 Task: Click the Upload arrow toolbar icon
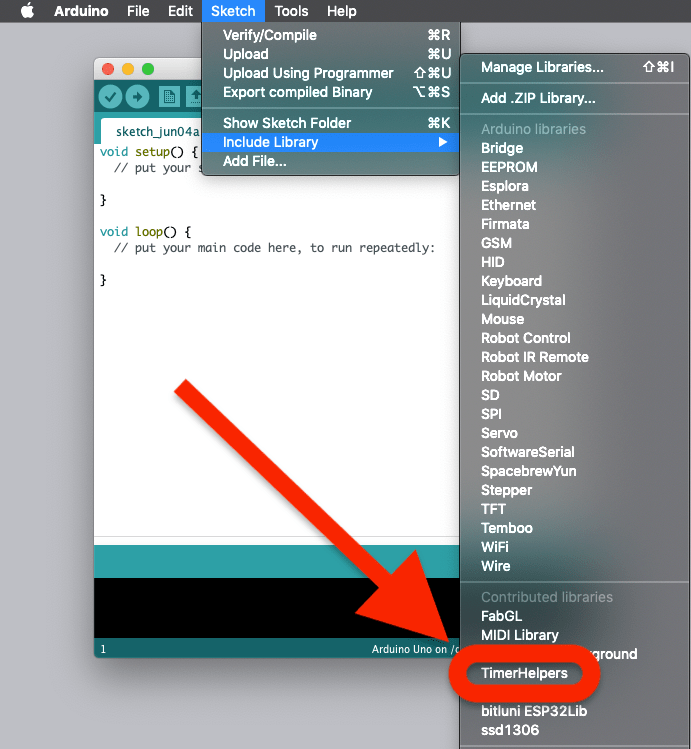tap(137, 97)
